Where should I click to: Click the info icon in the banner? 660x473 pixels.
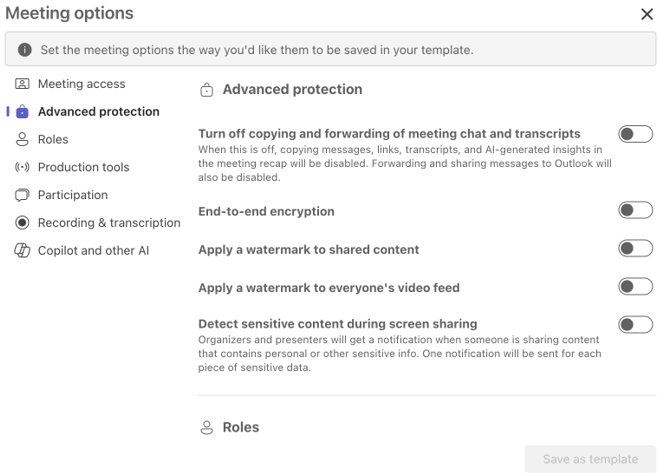click(25, 50)
